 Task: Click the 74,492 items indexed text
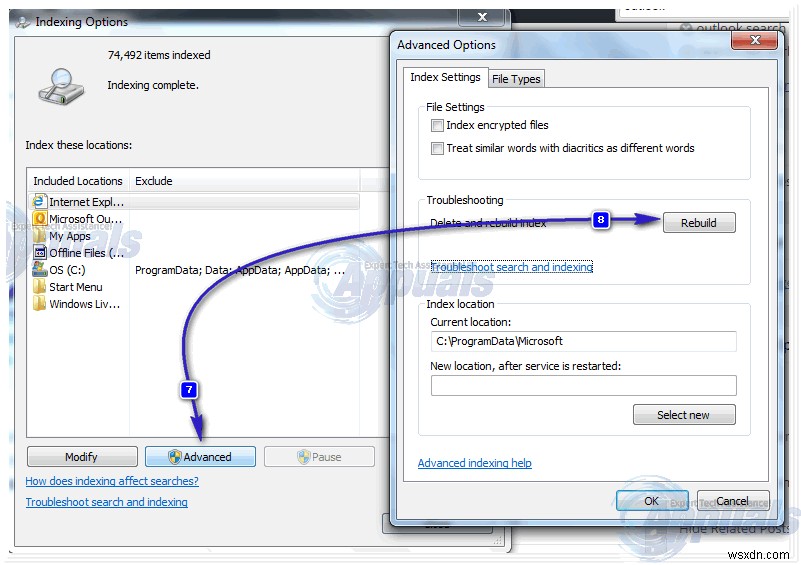pyautogui.click(x=159, y=55)
